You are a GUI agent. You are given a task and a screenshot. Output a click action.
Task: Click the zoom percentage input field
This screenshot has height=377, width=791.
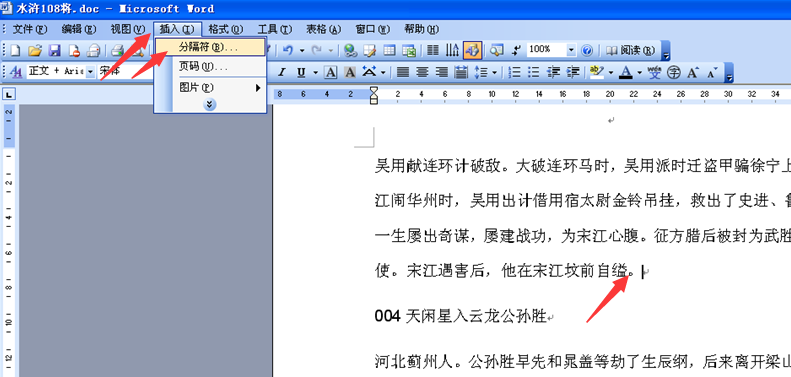click(x=547, y=50)
